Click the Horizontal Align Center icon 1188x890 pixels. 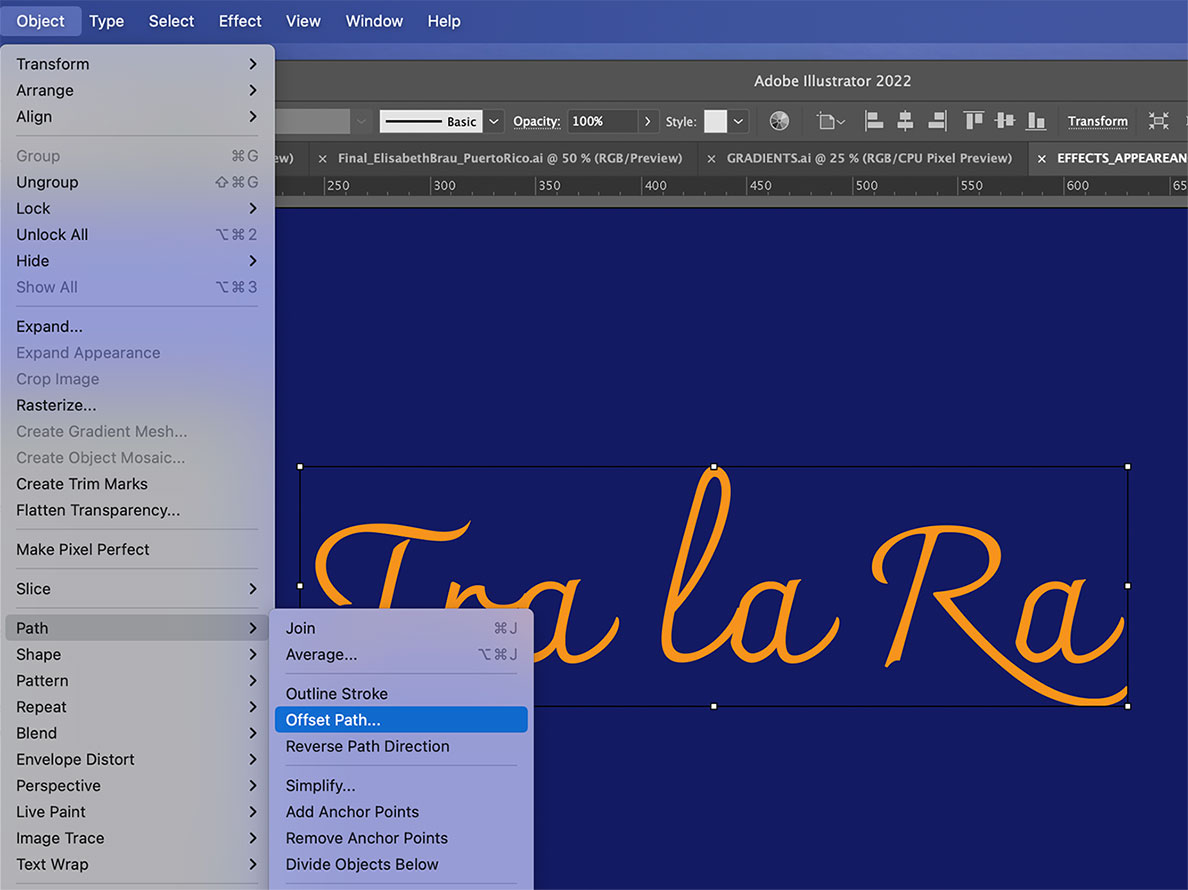pyautogui.click(x=905, y=121)
